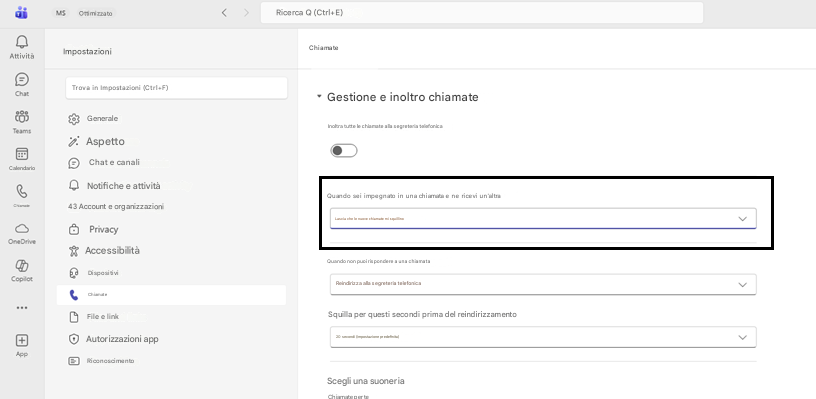This screenshot has width=816, height=399.
Task: Open the Calendario icon
Action: coord(22,154)
